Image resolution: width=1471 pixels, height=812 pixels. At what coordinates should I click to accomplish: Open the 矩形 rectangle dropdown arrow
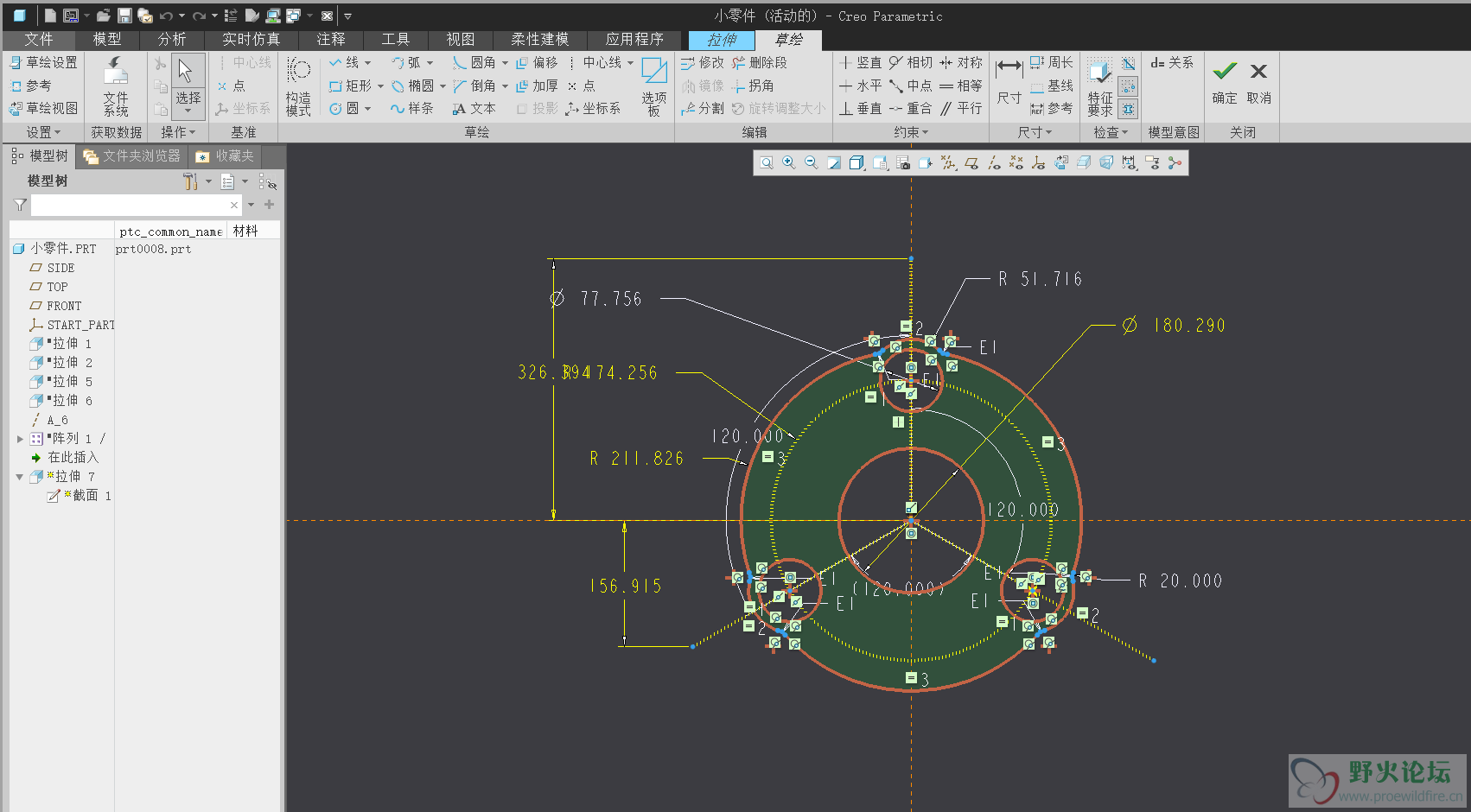380,86
